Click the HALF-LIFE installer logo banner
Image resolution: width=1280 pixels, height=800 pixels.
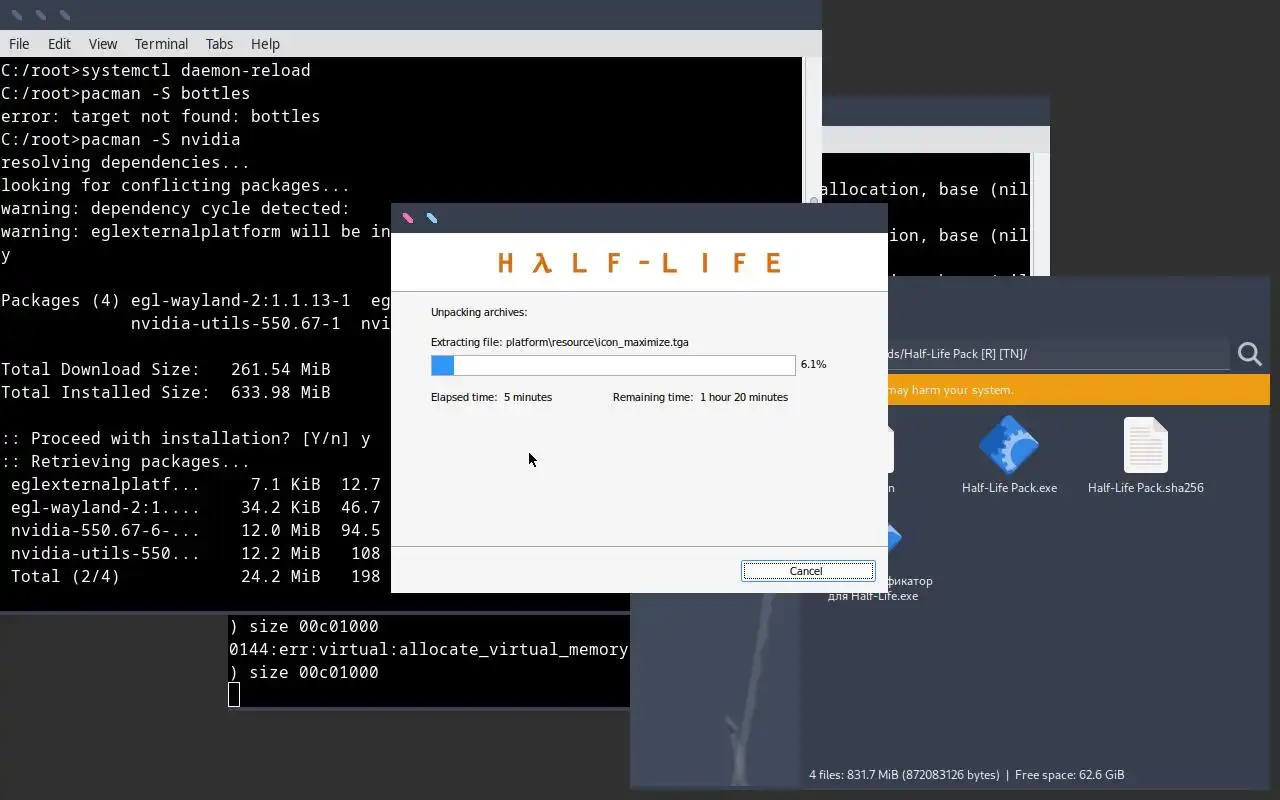tap(639, 263)
